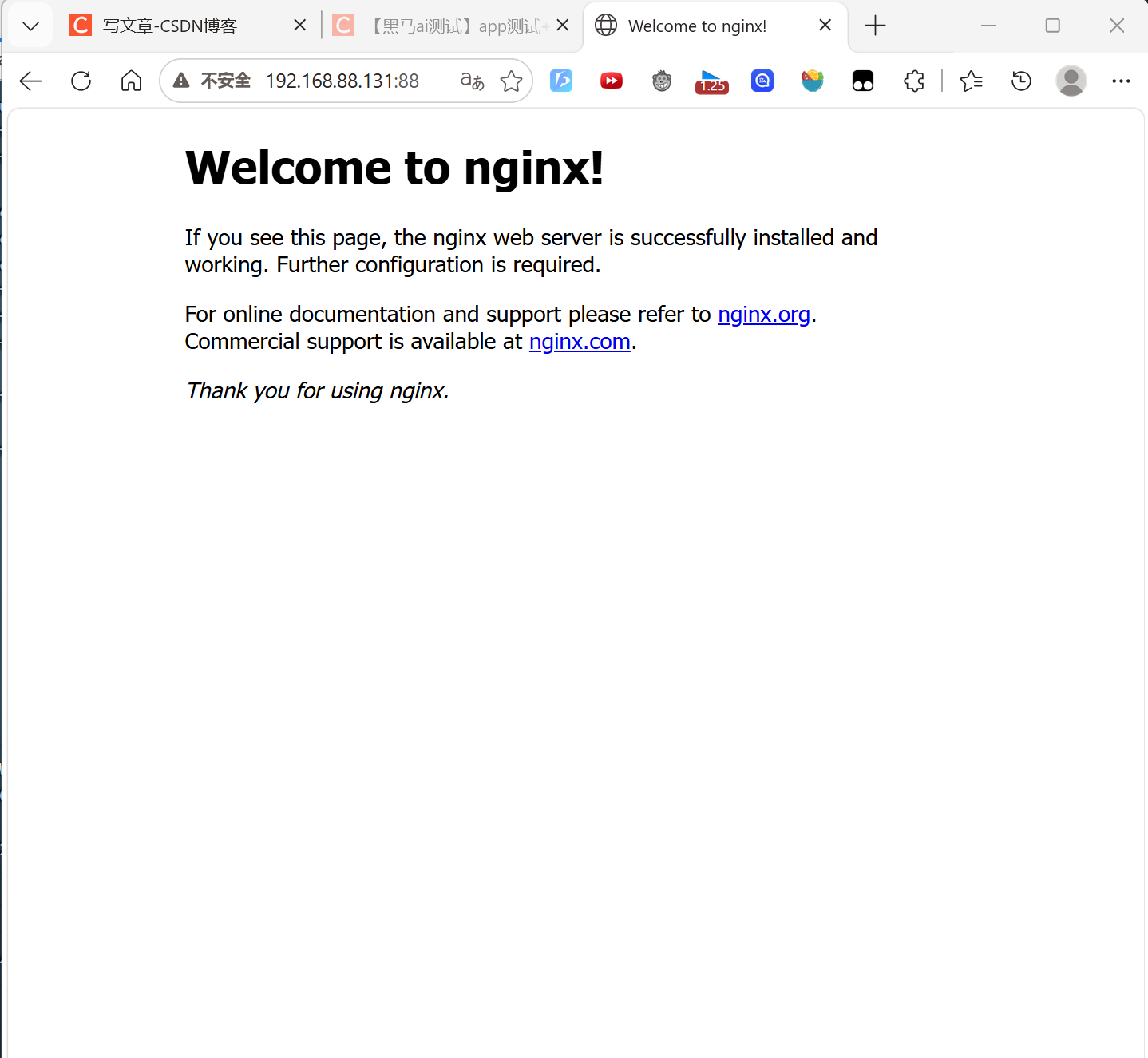1148x1058 pixels.
Task: Open the browsing History panel
Action: coord(1021,81)
